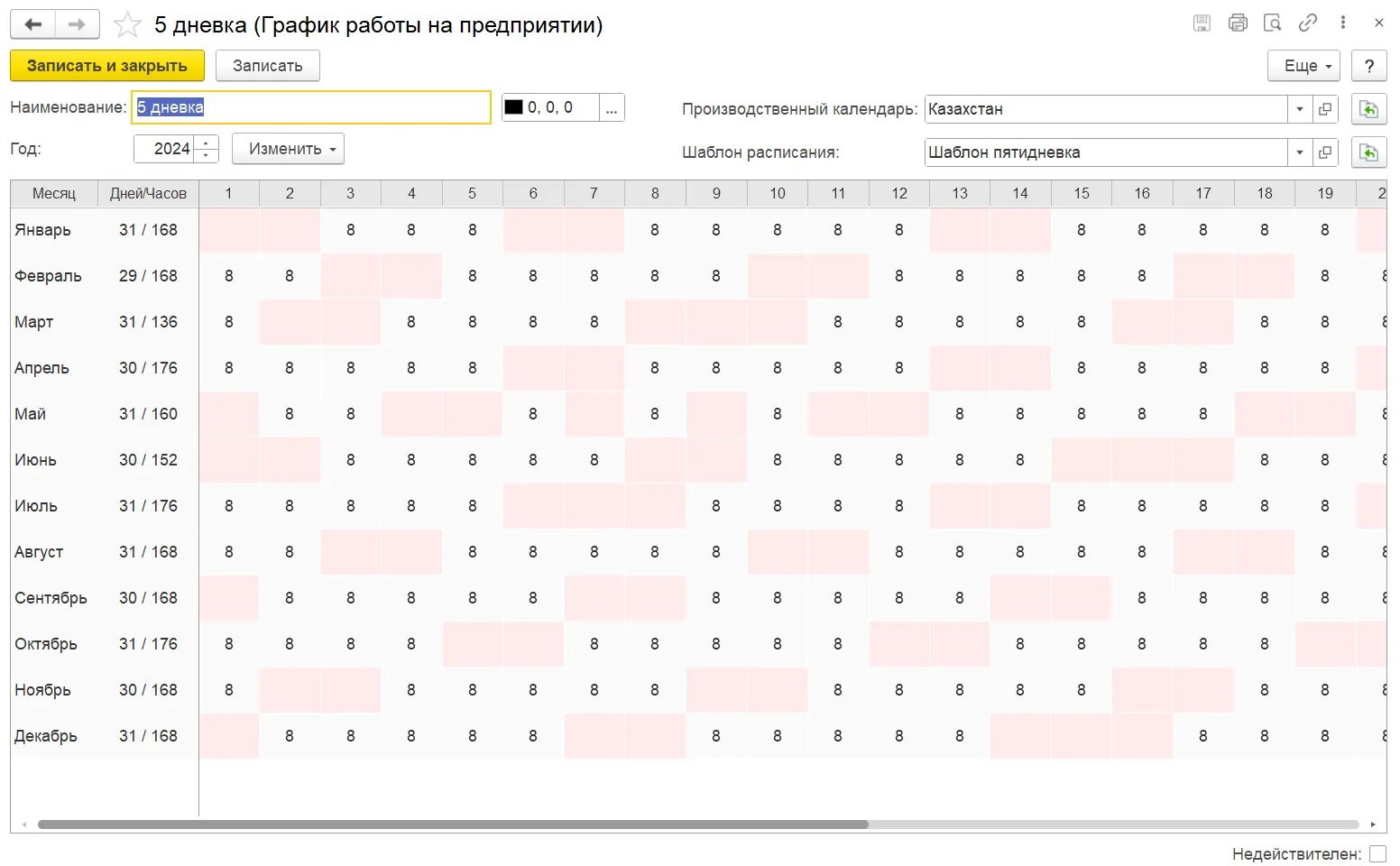Click the save diskette icon
1400x866 pixels.
tap(1202, 23)
